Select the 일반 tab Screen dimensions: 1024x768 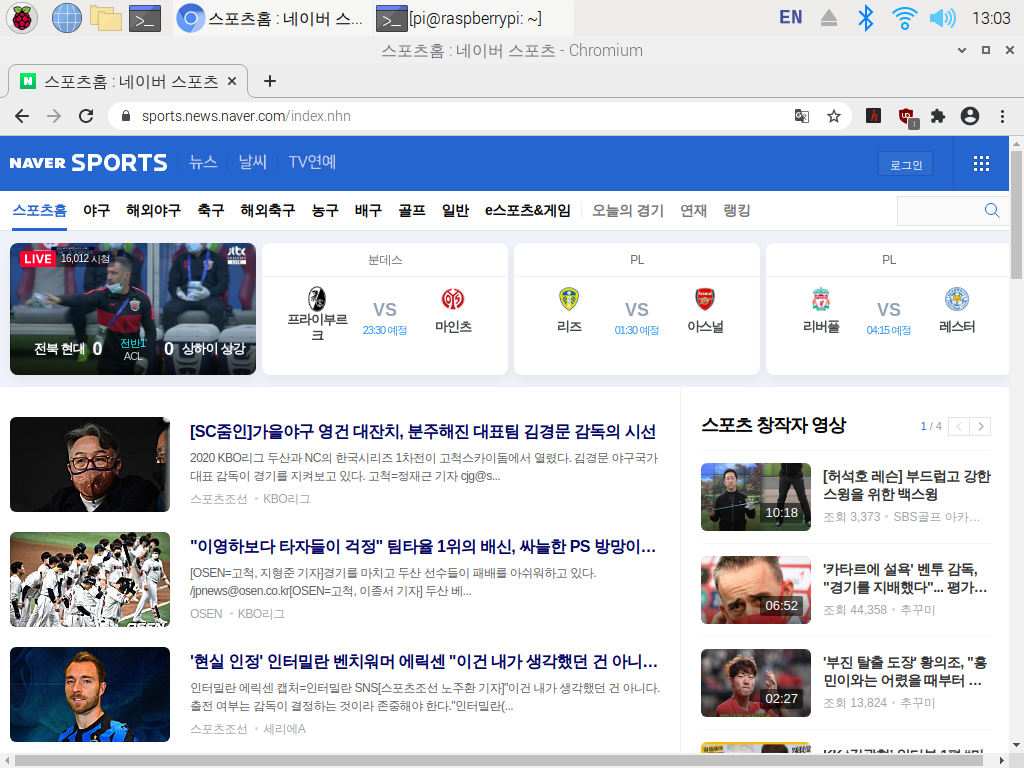point(455,211)
